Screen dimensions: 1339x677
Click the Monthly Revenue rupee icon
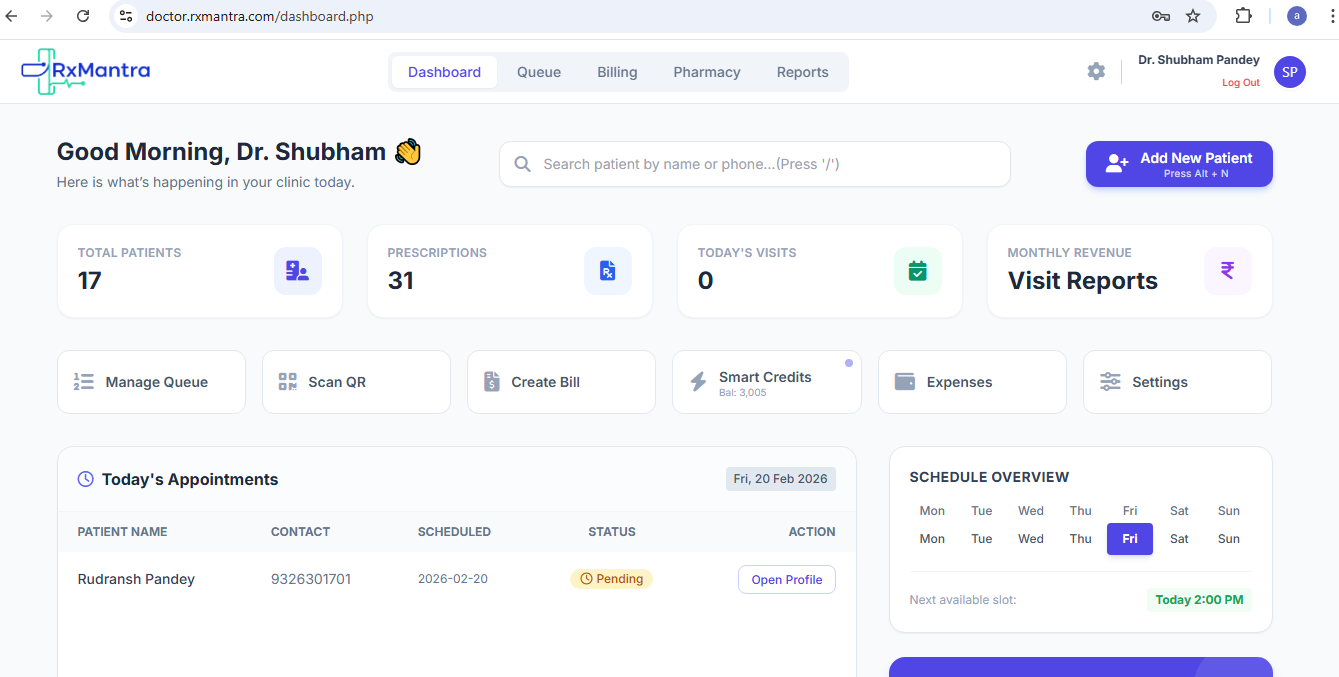pos(1227,271)
